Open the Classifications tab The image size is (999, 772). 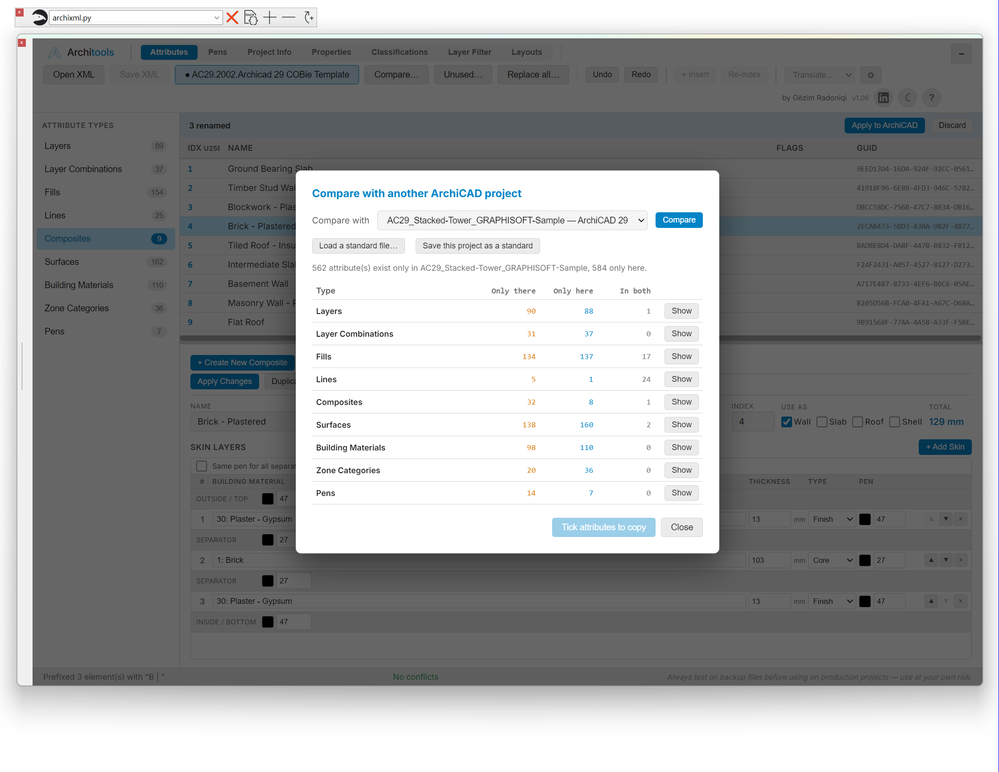399,52
